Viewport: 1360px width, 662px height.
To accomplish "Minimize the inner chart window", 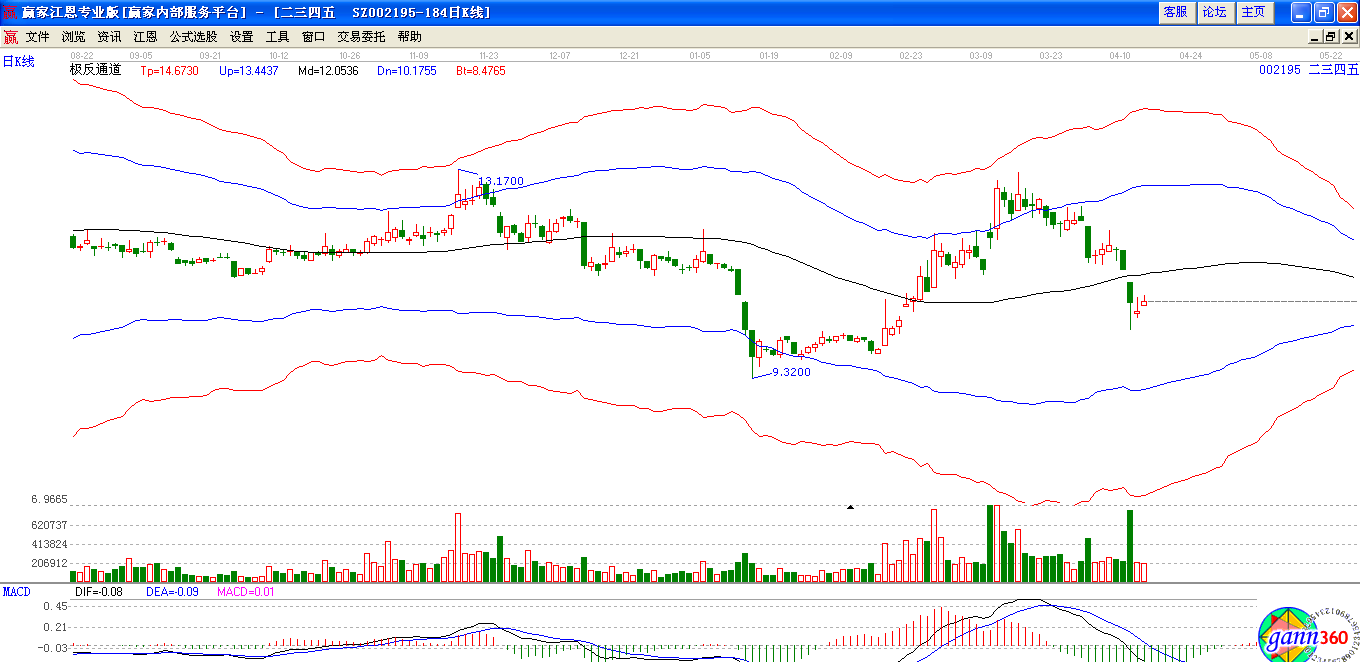I will click(1316, 36).
